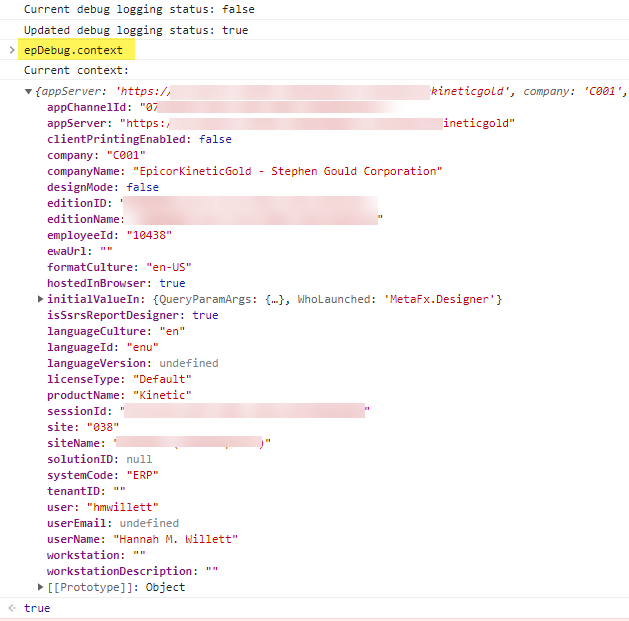Expand the initialValueIn property

coord(40,299)
